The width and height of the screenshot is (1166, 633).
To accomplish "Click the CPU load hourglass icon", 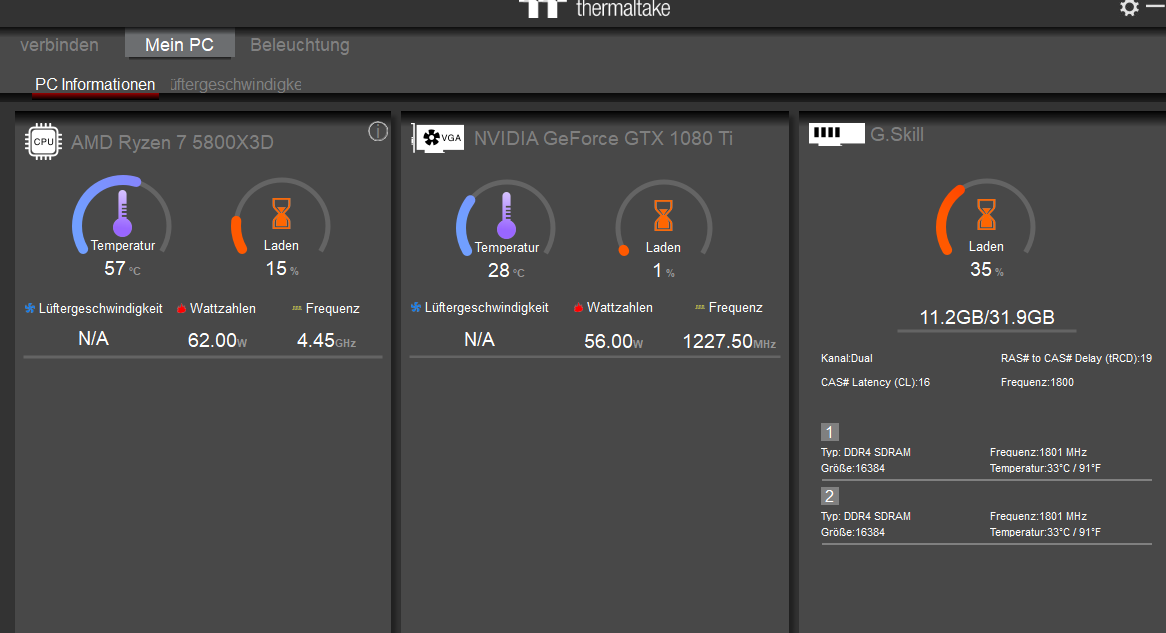I will point(281,213).
